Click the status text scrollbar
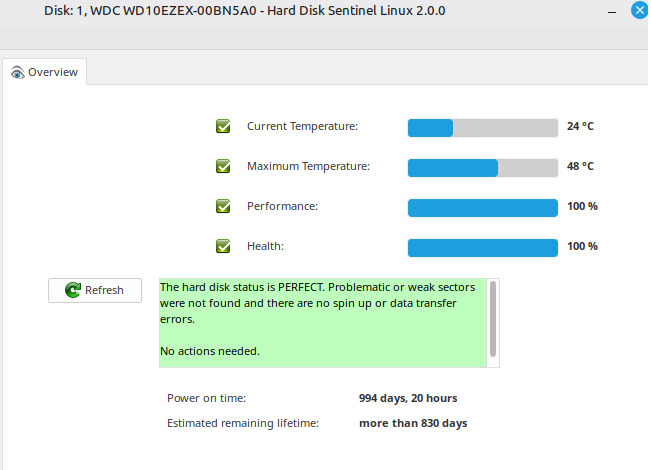The height and width of the screenshot is (470, 651). pyautogui.click(x=492, y=318)
